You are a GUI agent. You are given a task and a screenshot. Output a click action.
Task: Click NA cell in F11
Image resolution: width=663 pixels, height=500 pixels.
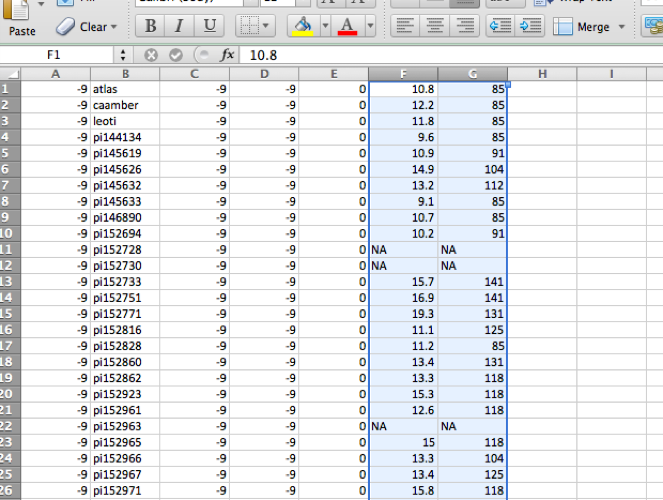coord(403,249)
